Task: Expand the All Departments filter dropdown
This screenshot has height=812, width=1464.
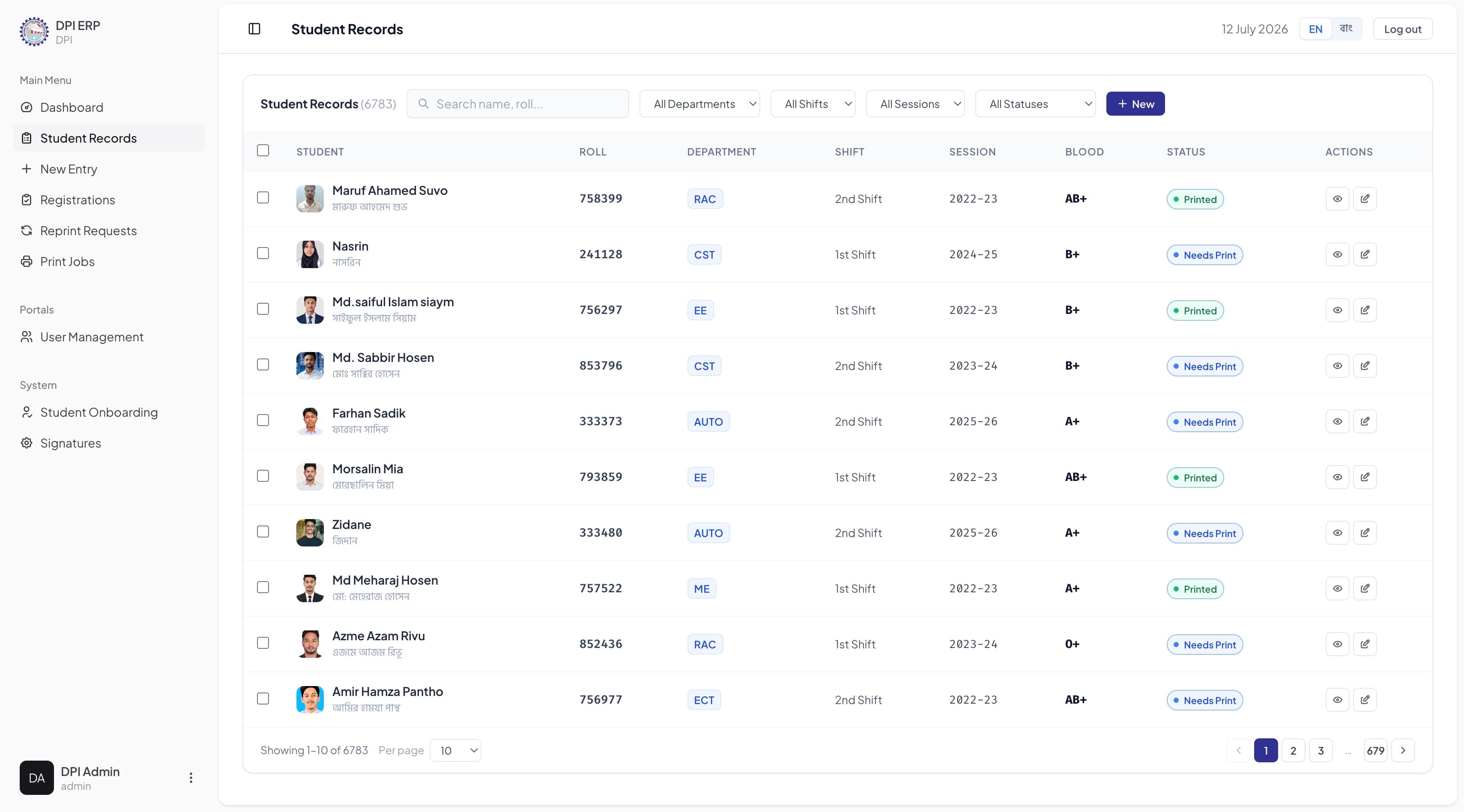Action: point(699,104)
